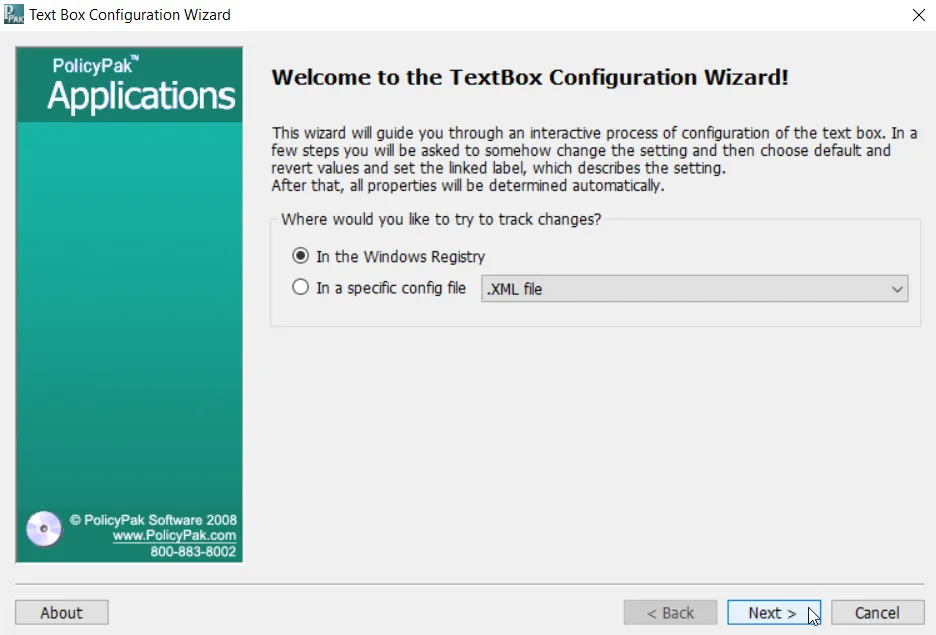The width and height of the screenshot is (936, 635).
Task: Click the 800-883-8002 phone number text
Action: pyautogui.click(x=193, y=551)
